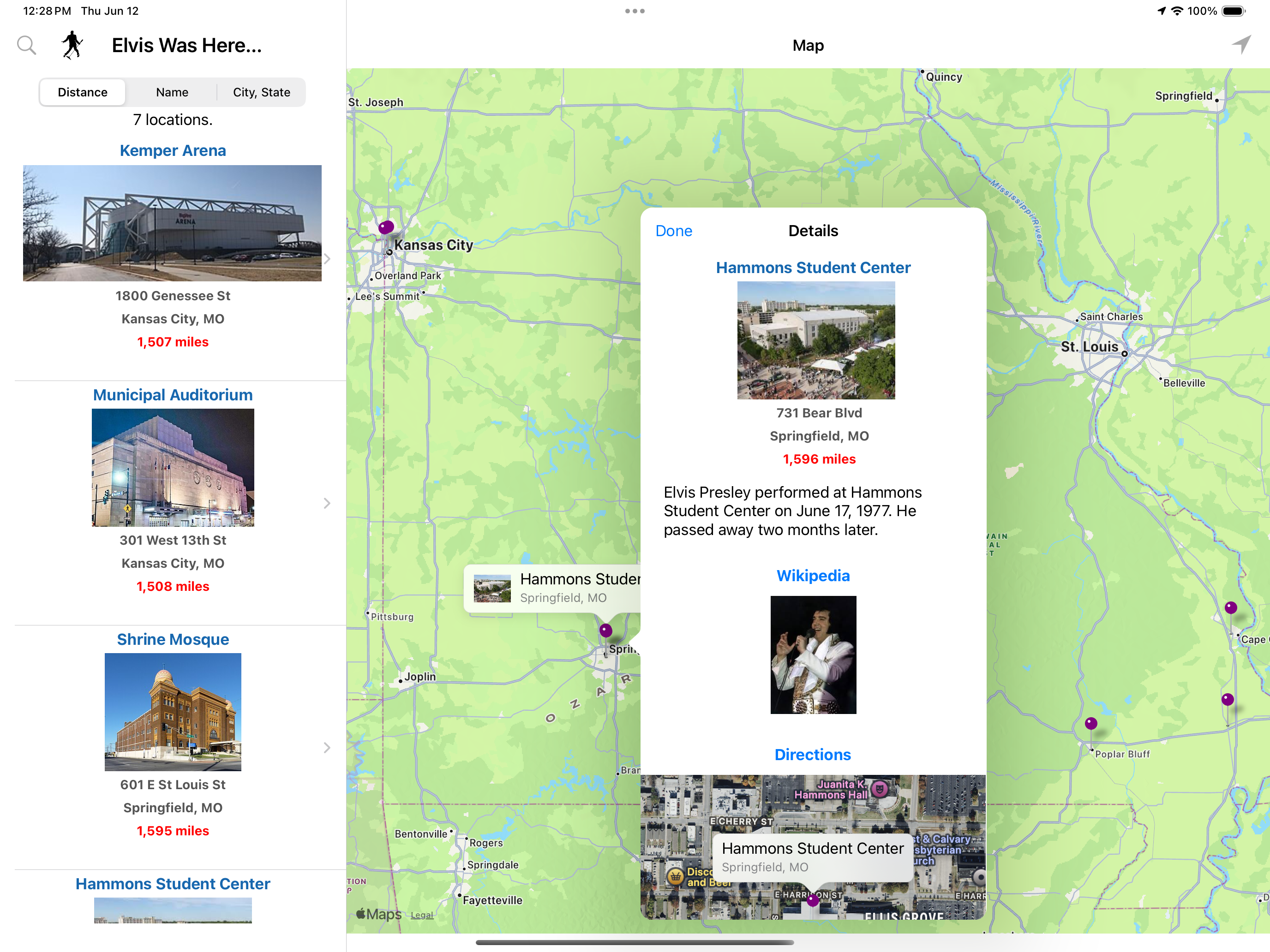Viewport: 1270px width, 952px height.
Task: Select the purple pin at Kansas City
Action: pos(386,226)
